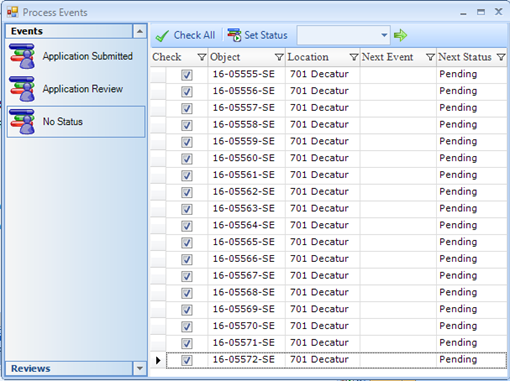Toggle the checkbox for 16-05561-SE
Viewport: 510px width, 381px height.
tap(187, 175)
